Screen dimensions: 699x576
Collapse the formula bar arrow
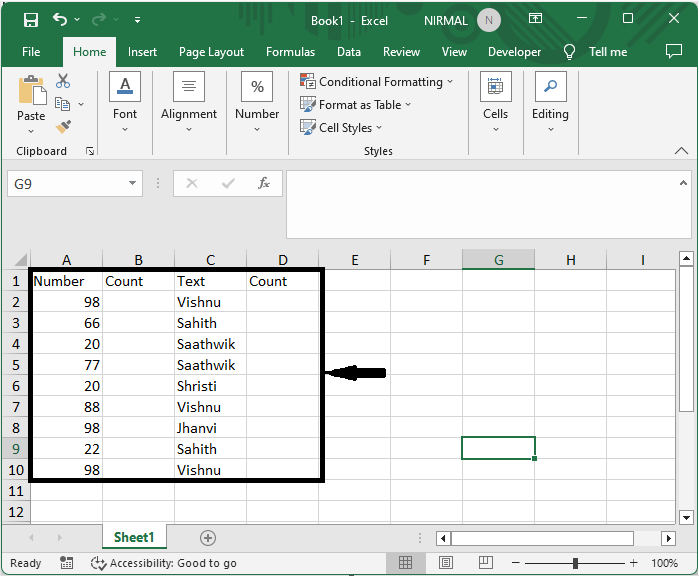pyautogui.click(x=683, y=183)
